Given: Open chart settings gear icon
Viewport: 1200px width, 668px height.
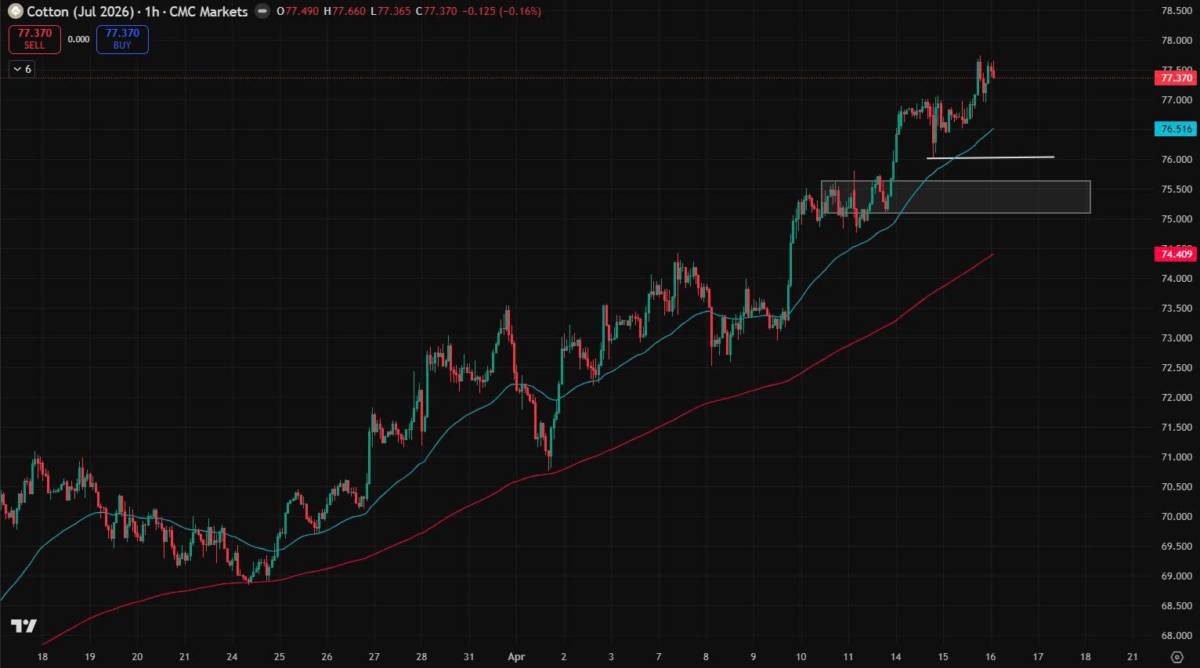Looking at the screenshot, I should pyautogui.click(x=1176, y=657).
